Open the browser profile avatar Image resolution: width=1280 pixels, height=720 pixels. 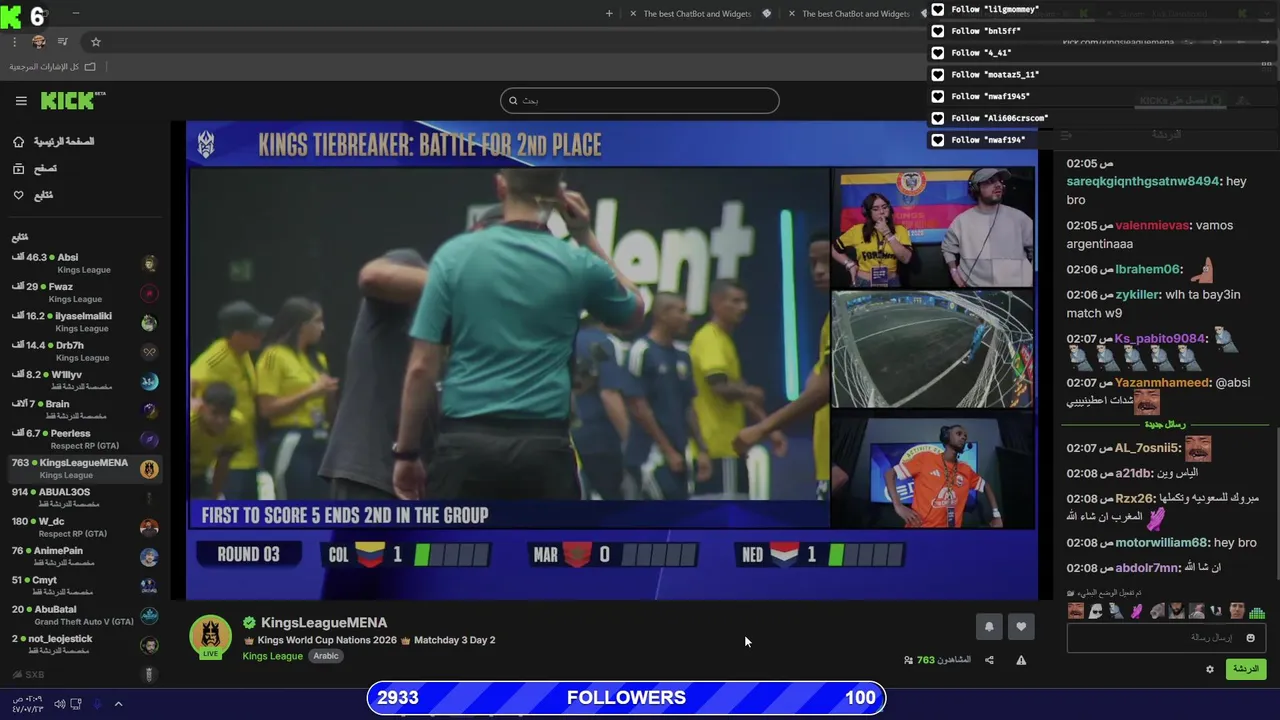point(39,42)
